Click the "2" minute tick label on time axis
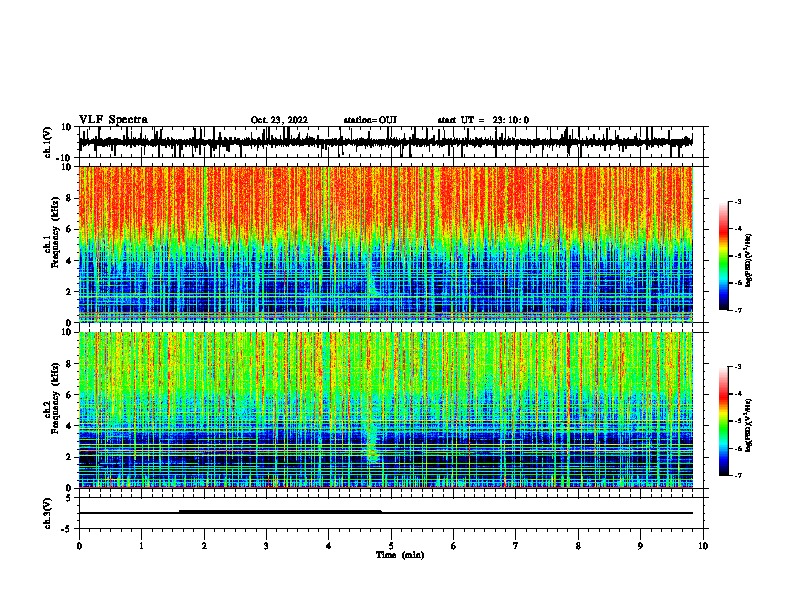Image resolution: width=792 pixels, height=612 pixels. (x=204, y=546)
